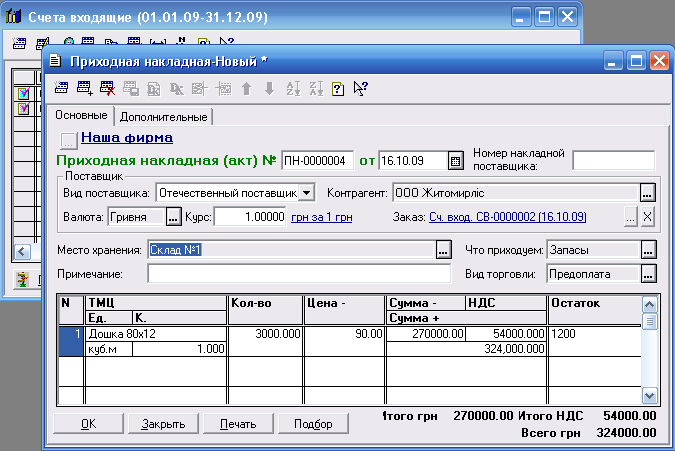Sort rows descending with the Z-A icon
This screenshot has width=675, height=451.
coord(315,88)
